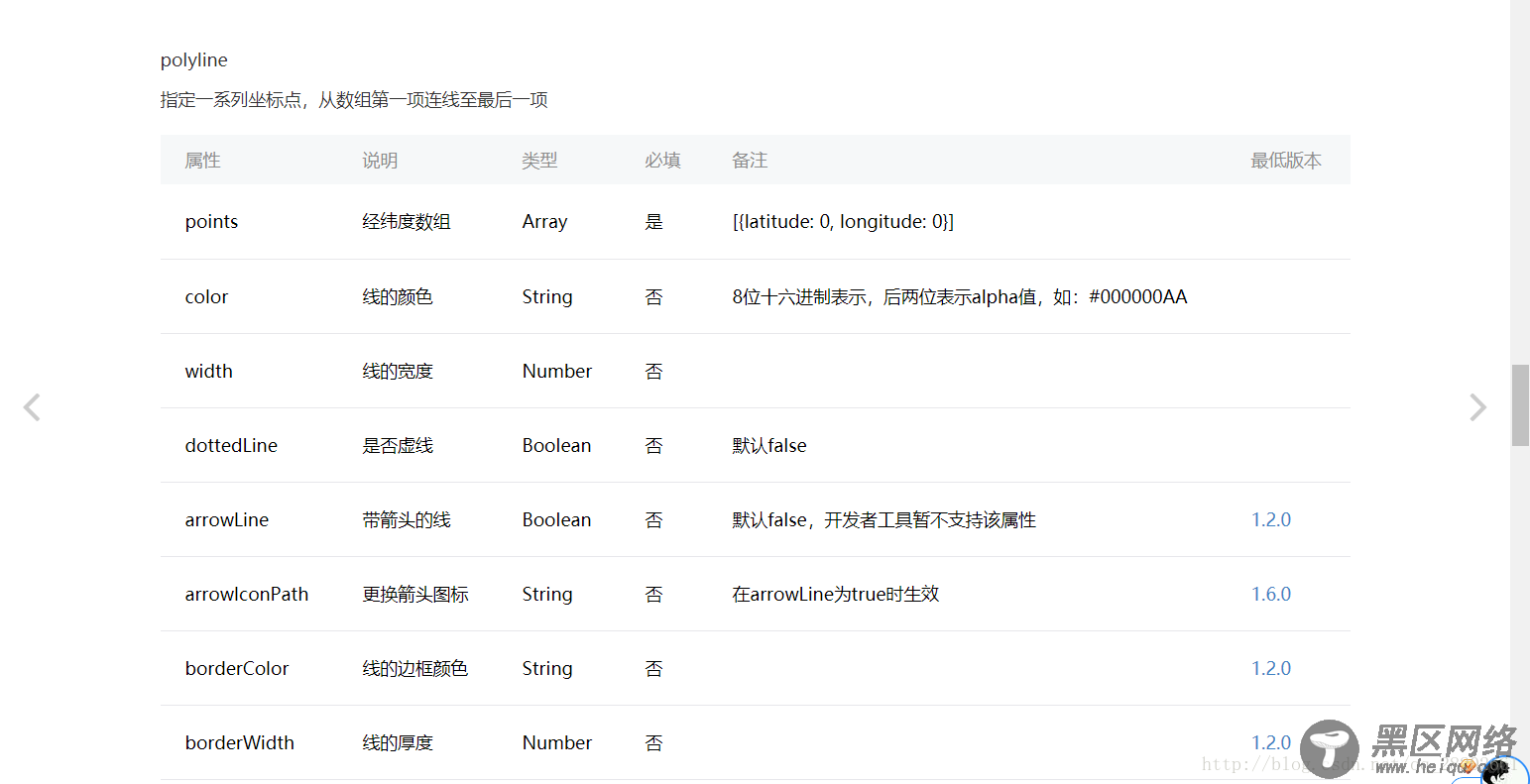Viewport: 1530px width, 784px height.
Task: Click the #000000AA hex color remark
Action: coord(1137,296)
